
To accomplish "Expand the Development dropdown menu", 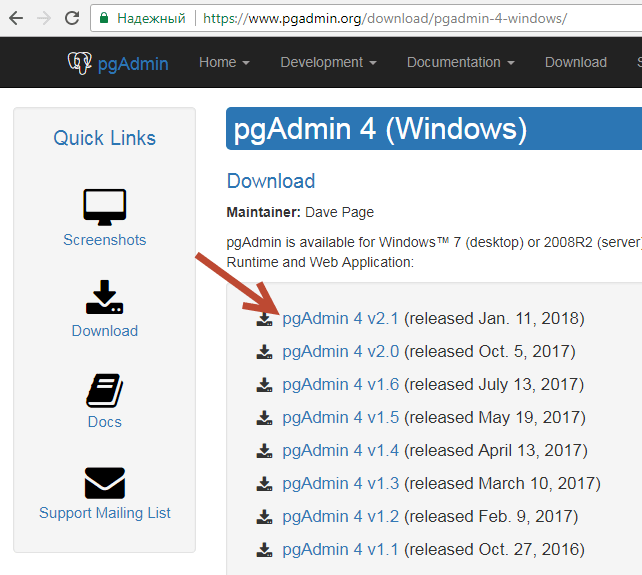I will tap(328, 62).
